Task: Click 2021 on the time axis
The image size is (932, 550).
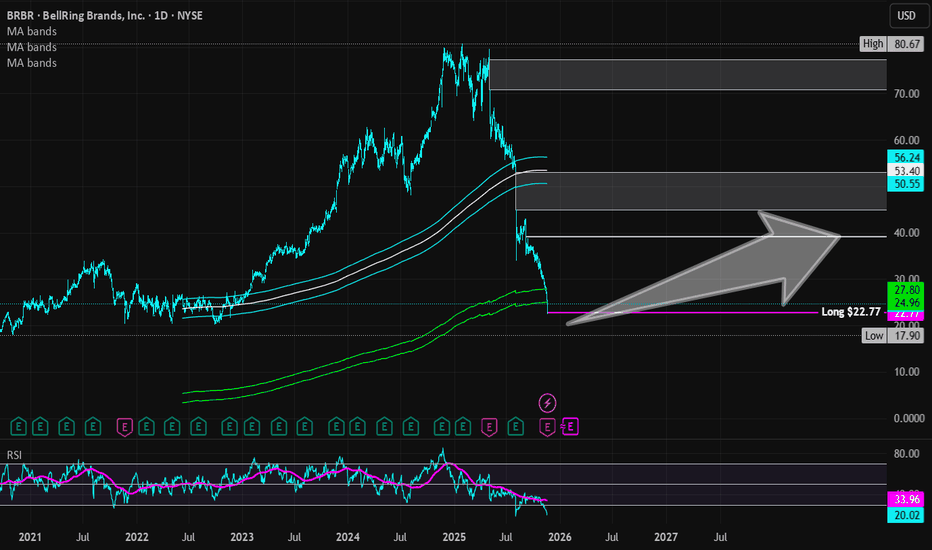Action: coord(30,537)
